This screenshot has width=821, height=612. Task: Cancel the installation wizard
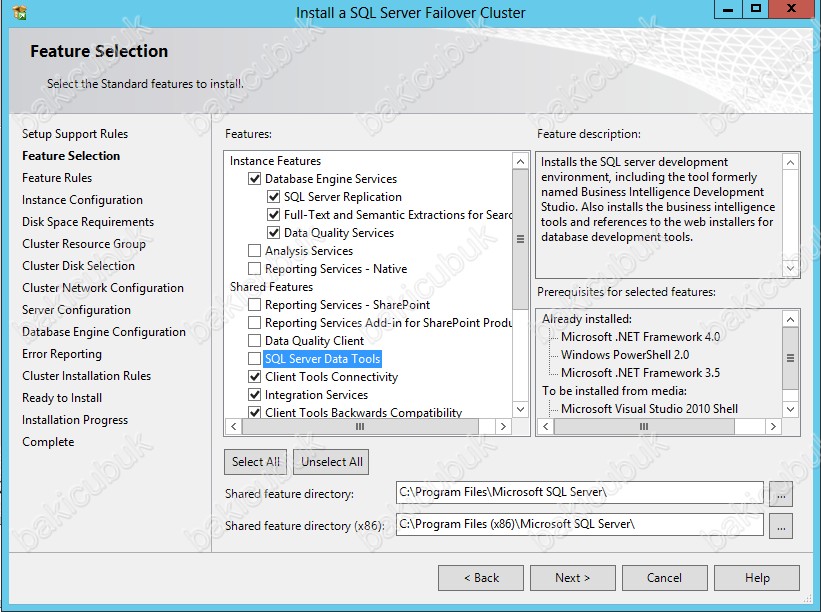pyautogui.click(x=664, y=578)
